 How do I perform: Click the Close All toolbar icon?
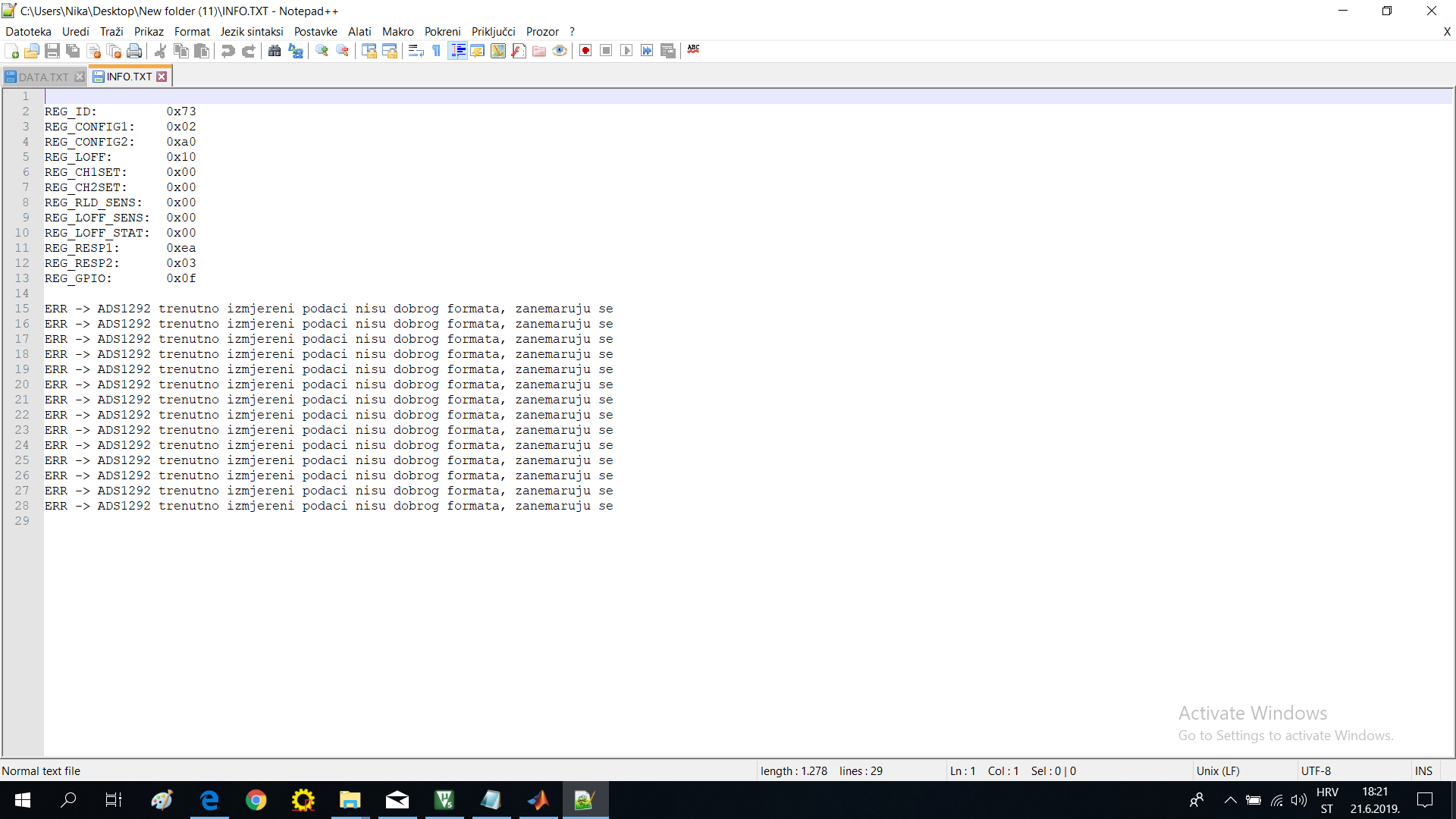115,51
